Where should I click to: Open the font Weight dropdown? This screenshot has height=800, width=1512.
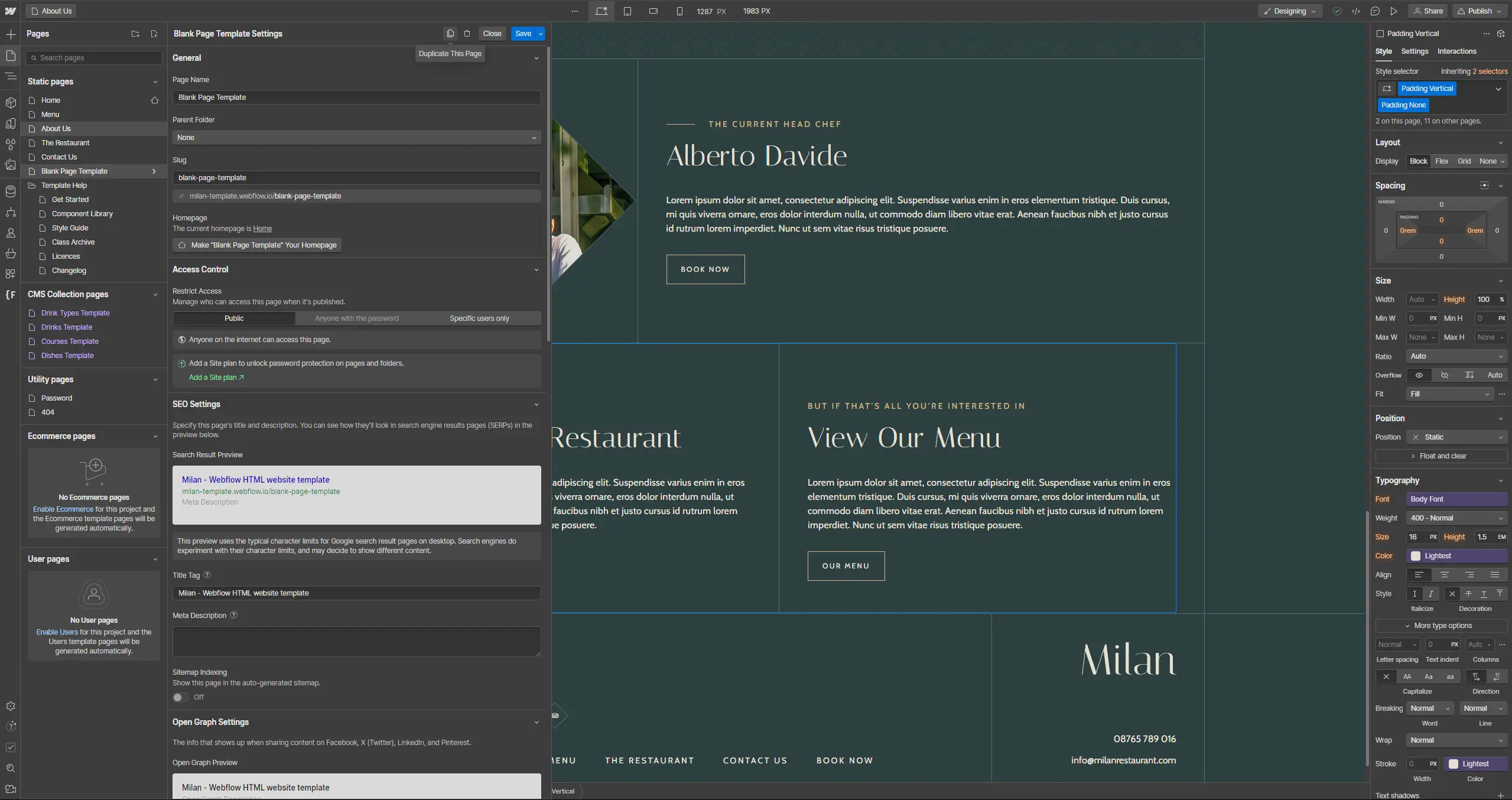[x=1456, y=518]
